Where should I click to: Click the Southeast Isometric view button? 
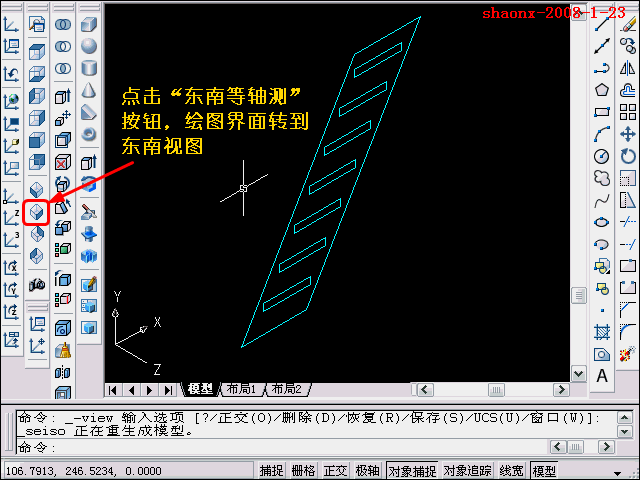tap(36, 212)
